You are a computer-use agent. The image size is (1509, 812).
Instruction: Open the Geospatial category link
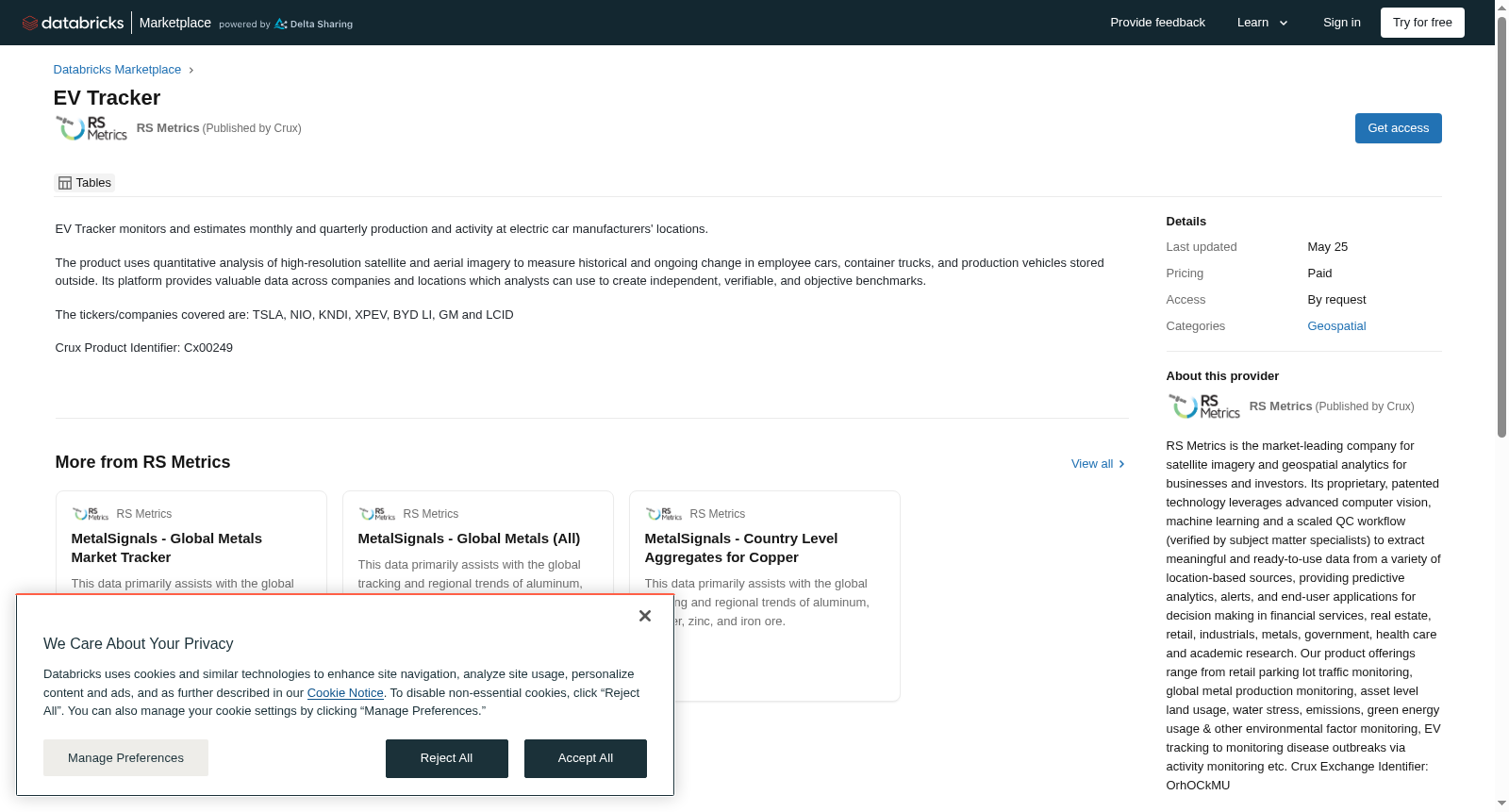tap(1336, 326)
